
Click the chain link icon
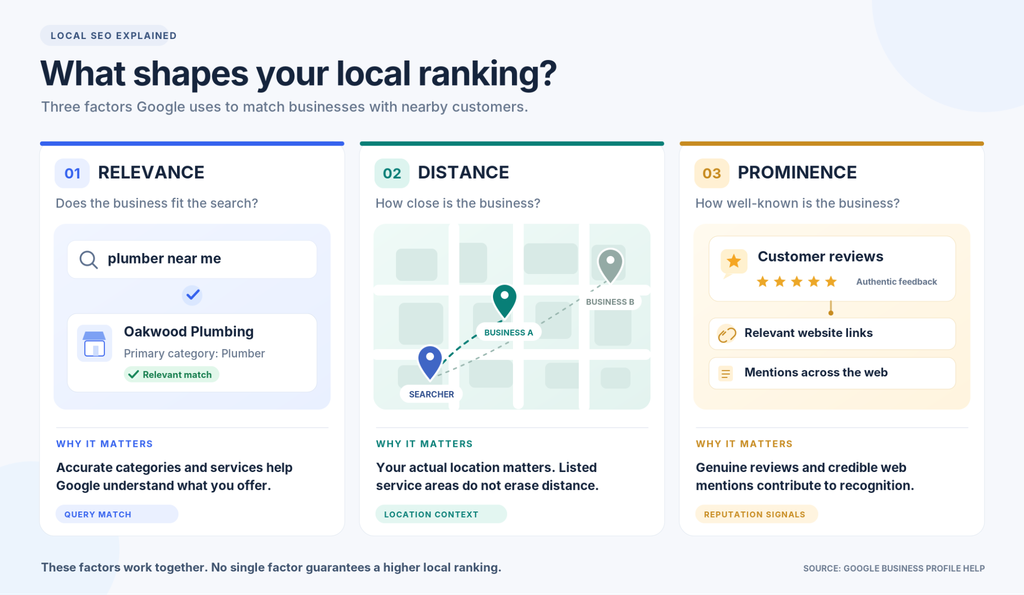726,334
